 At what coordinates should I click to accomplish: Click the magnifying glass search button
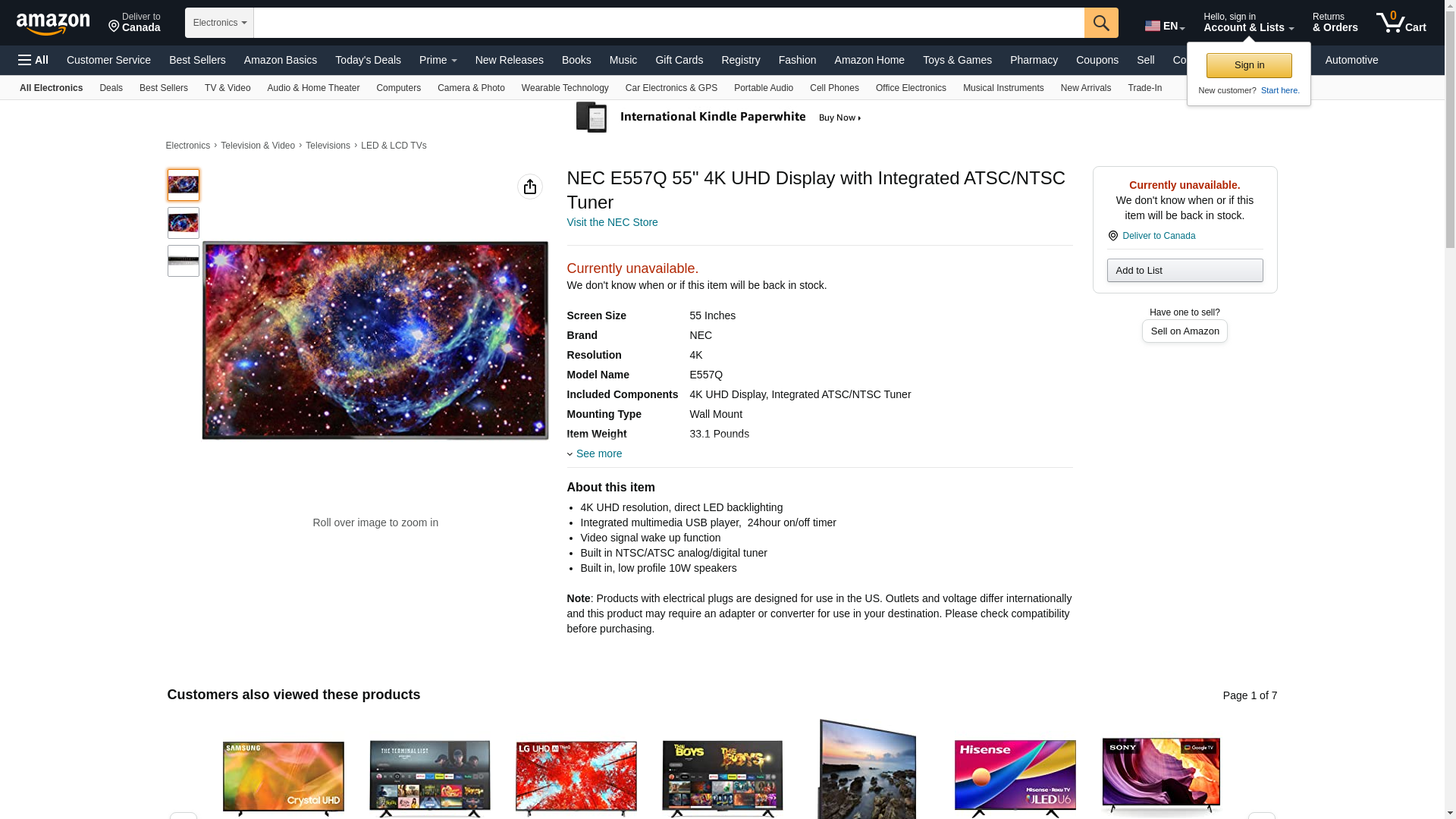coord(1100,23)
